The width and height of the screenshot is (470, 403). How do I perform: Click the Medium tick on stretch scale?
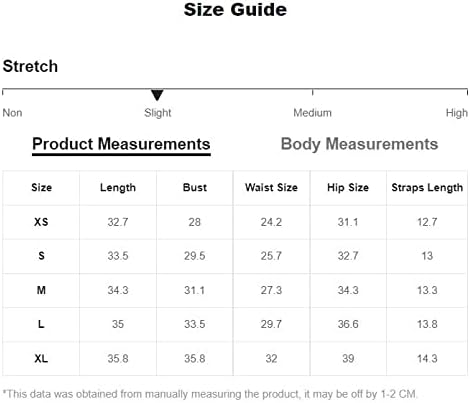tap(312, 92)
